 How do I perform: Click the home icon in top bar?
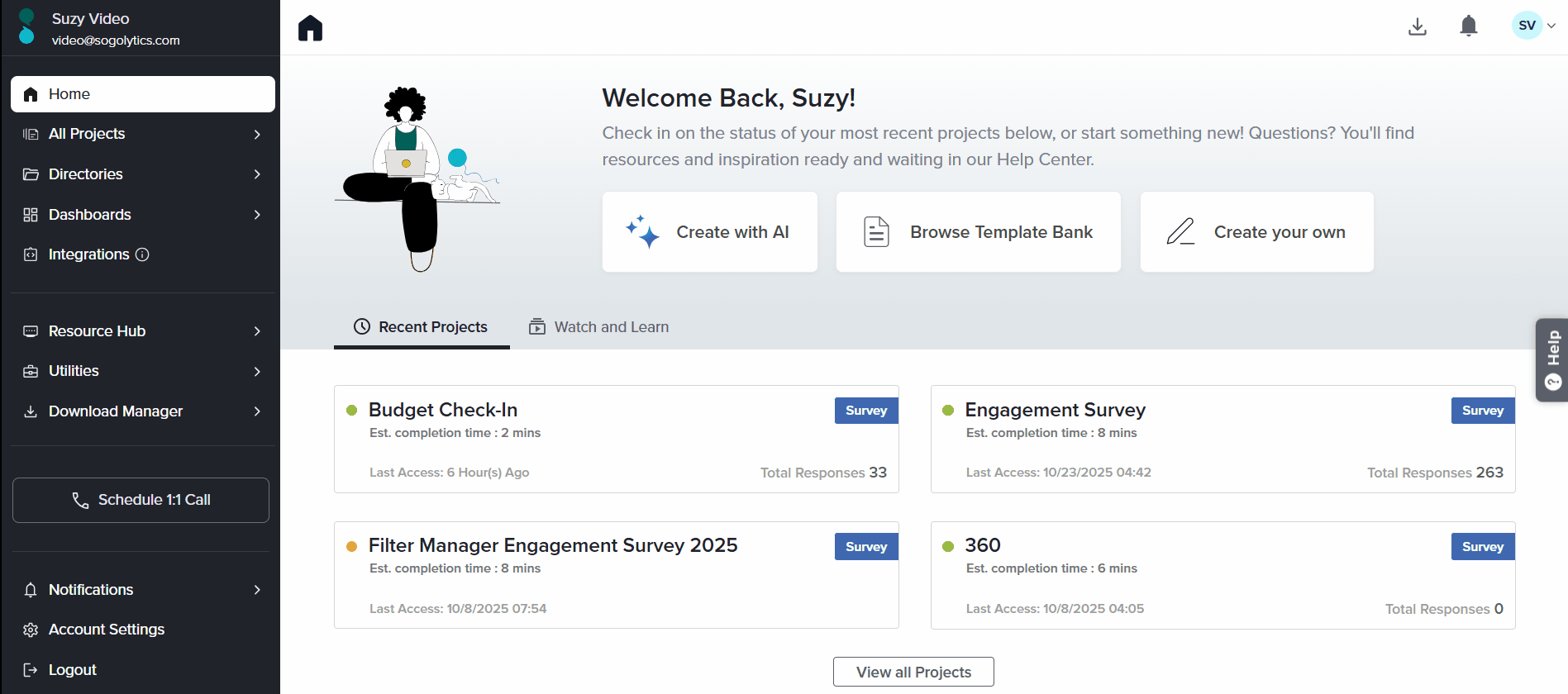tap(310, 28)
